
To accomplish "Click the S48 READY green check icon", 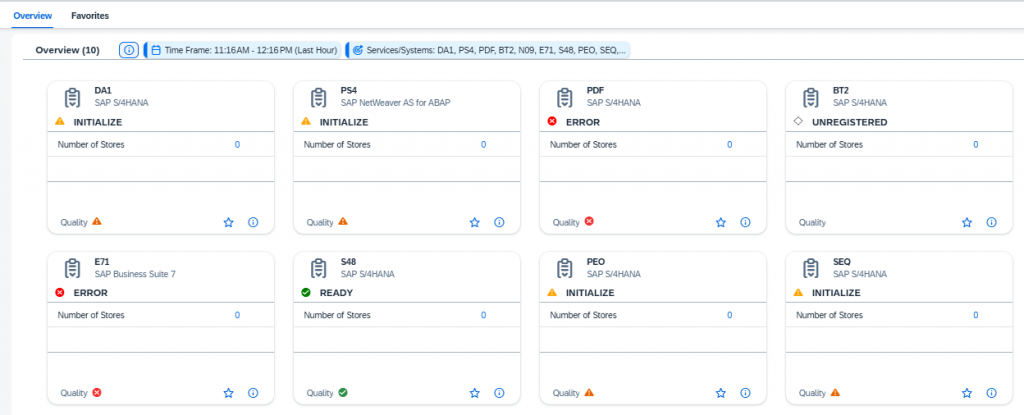I will 306,292.
